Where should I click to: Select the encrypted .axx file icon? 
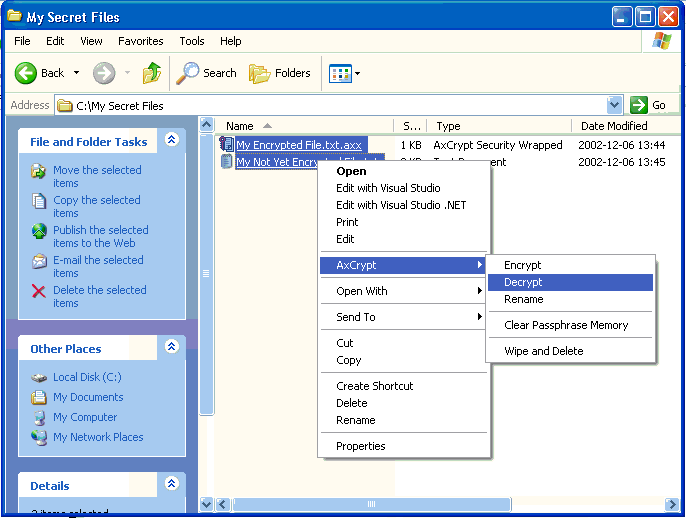(x=226, y=145)
